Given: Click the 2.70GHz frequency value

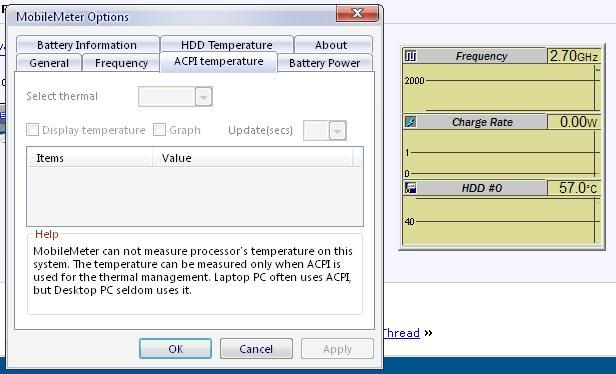Looking at the screenshot, I should [x=574, y=56].
